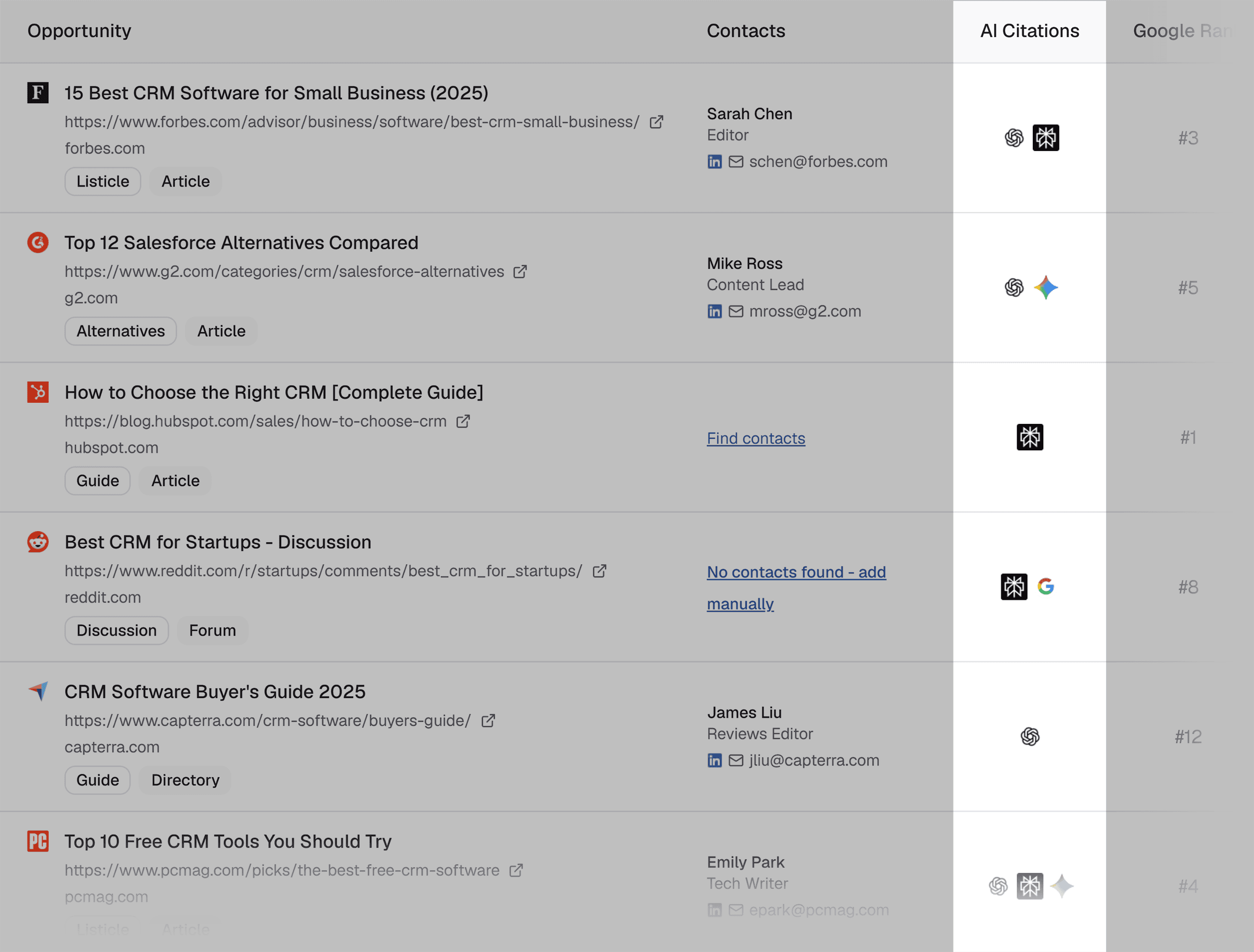Open the Capterra buyers-guide external link icon
This screenshot has height=952, width=1254.
click(x=488, y=721)
